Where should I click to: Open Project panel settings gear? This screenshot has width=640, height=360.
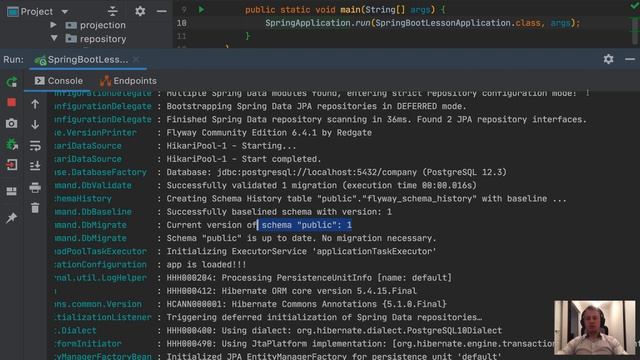140,11
